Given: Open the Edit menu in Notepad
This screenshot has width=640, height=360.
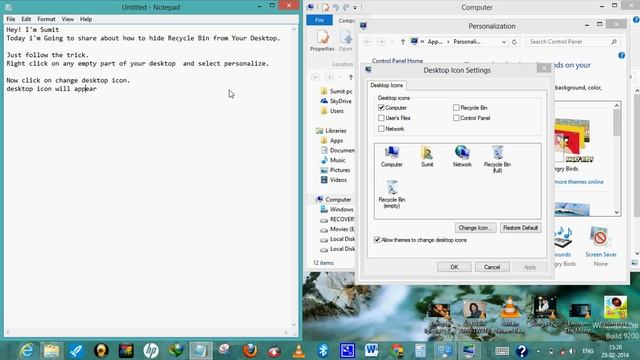Looking at the screenshot, I should (26, 19).
